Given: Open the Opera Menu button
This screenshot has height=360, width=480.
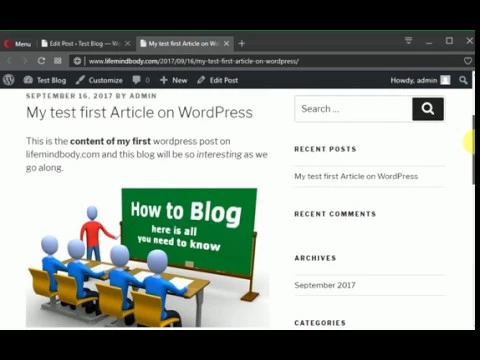Looking at the screenshot, I should 17,44.
